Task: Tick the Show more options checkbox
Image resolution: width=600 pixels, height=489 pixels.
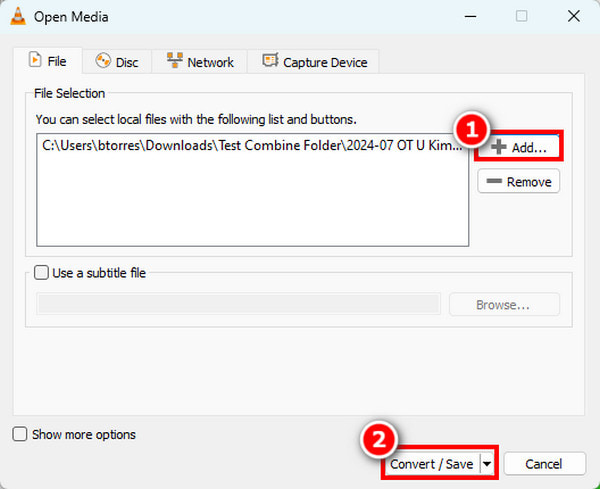Action: coord(20,434)
